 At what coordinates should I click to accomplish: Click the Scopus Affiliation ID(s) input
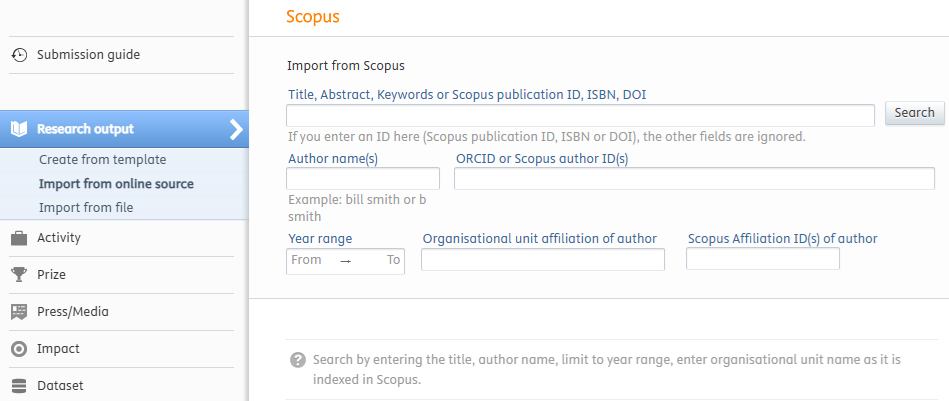pyautogui.click(x=762, y=260)
